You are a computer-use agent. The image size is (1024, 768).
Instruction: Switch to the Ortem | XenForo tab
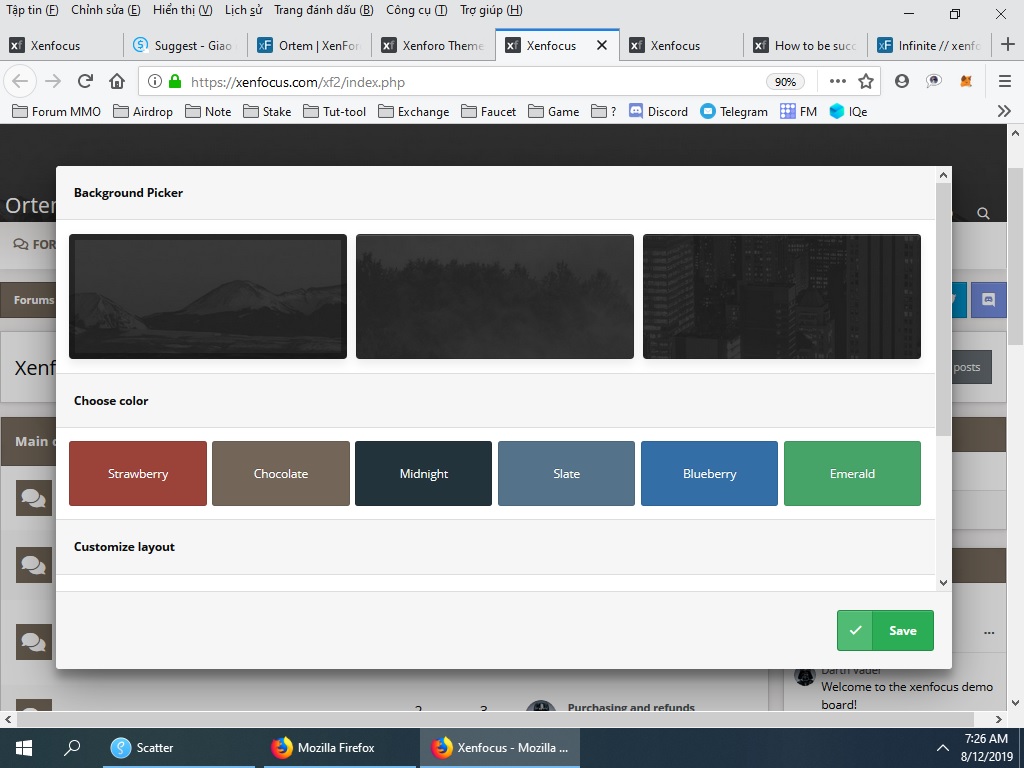tap(310, 45)
